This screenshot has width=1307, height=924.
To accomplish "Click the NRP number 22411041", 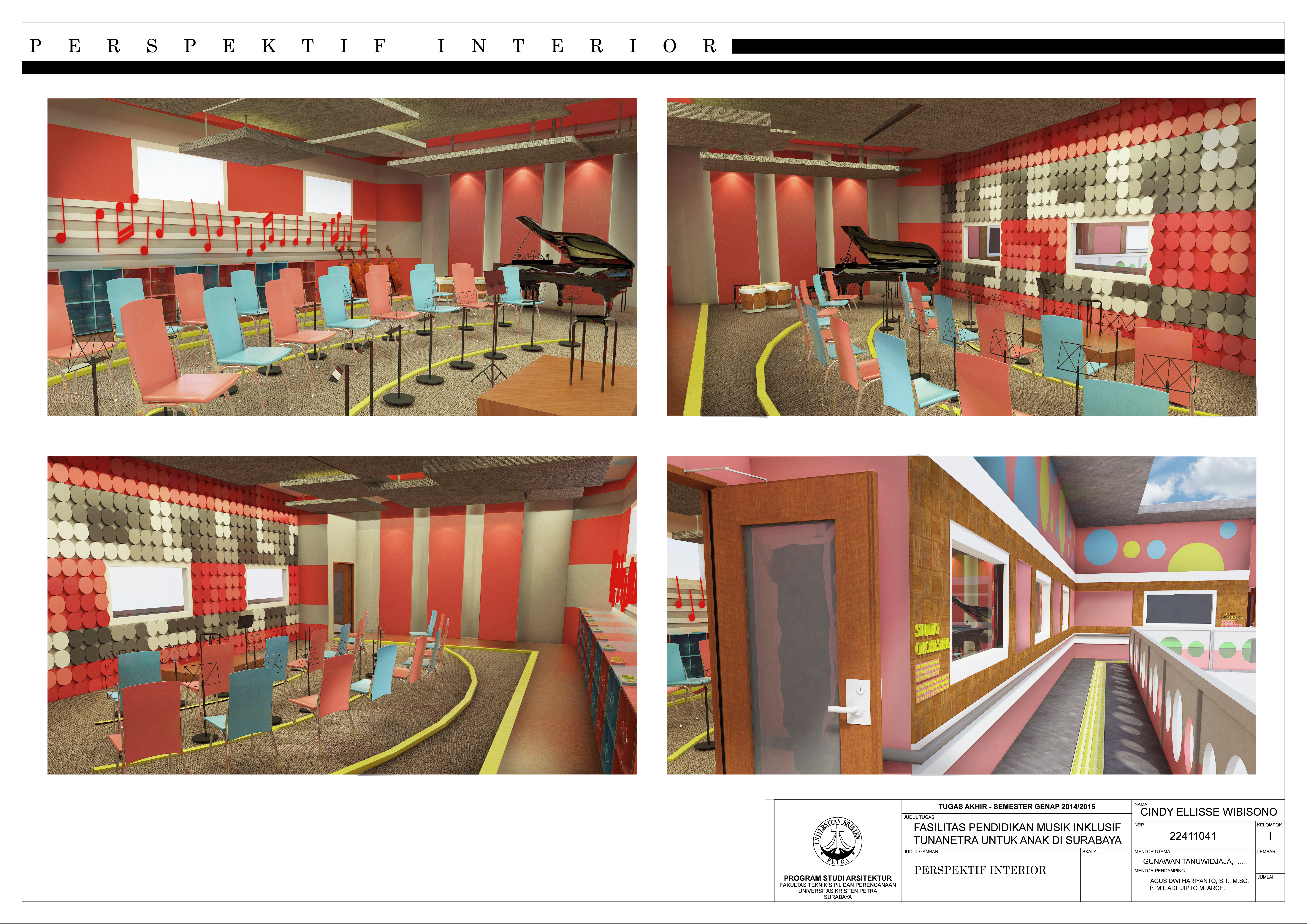I will (1193, 836).
